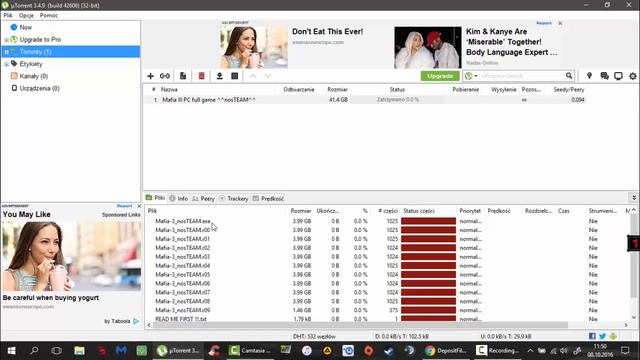Open Steam icon in taskbar
This screenshot has height=360, width=640.
click(388, 351)
